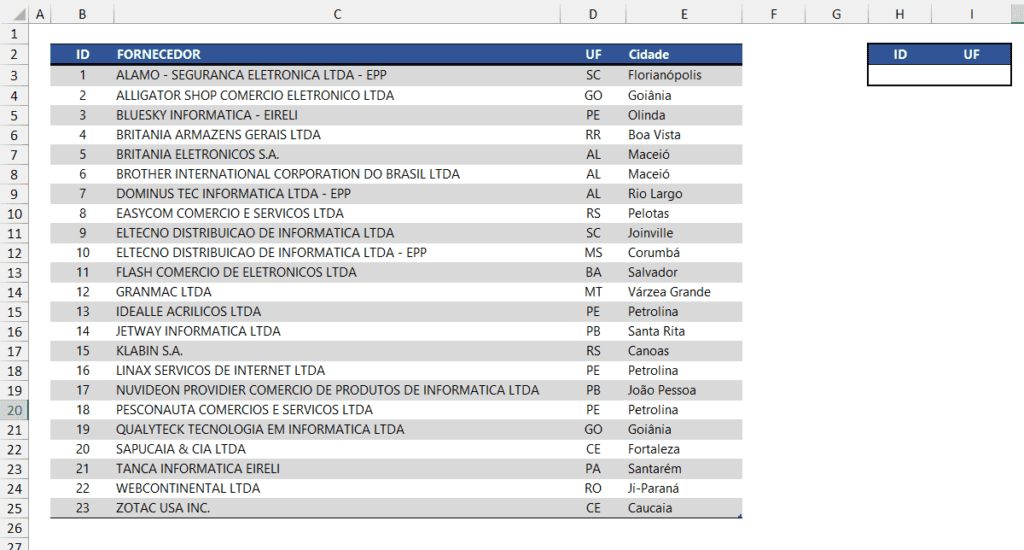Select row 2 header
This screenshot has height=550, width=1024.
pyautogui.click(x=14, y=55)
